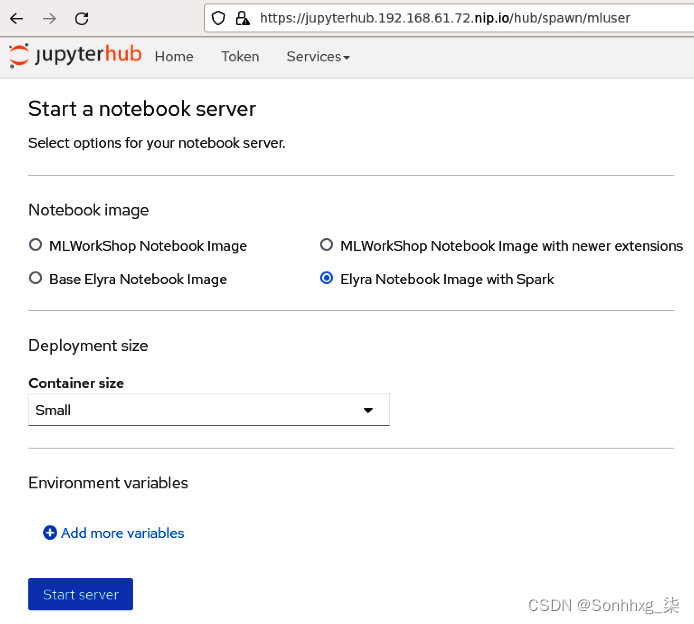Expand the Services dropdown menu
The width and height of the screenshot is (694, 624).
coord(318,57)
